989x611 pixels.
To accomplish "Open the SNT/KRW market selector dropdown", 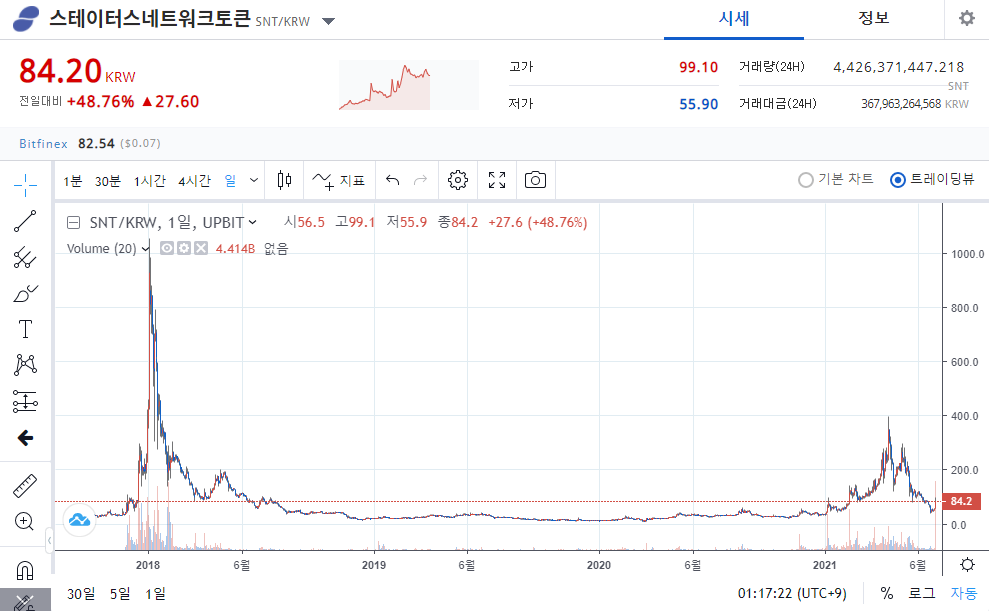I will (x=328, y=21).
